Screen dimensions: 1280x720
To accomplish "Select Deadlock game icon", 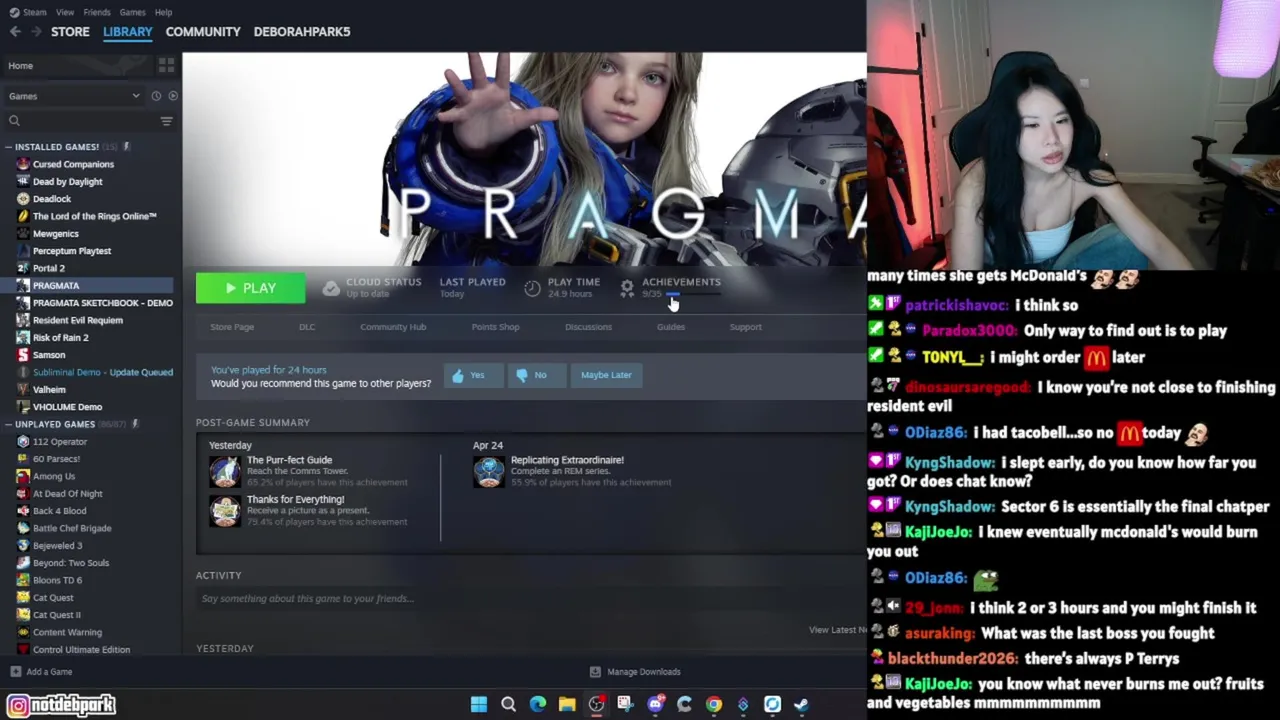I will tap(22, 199).
